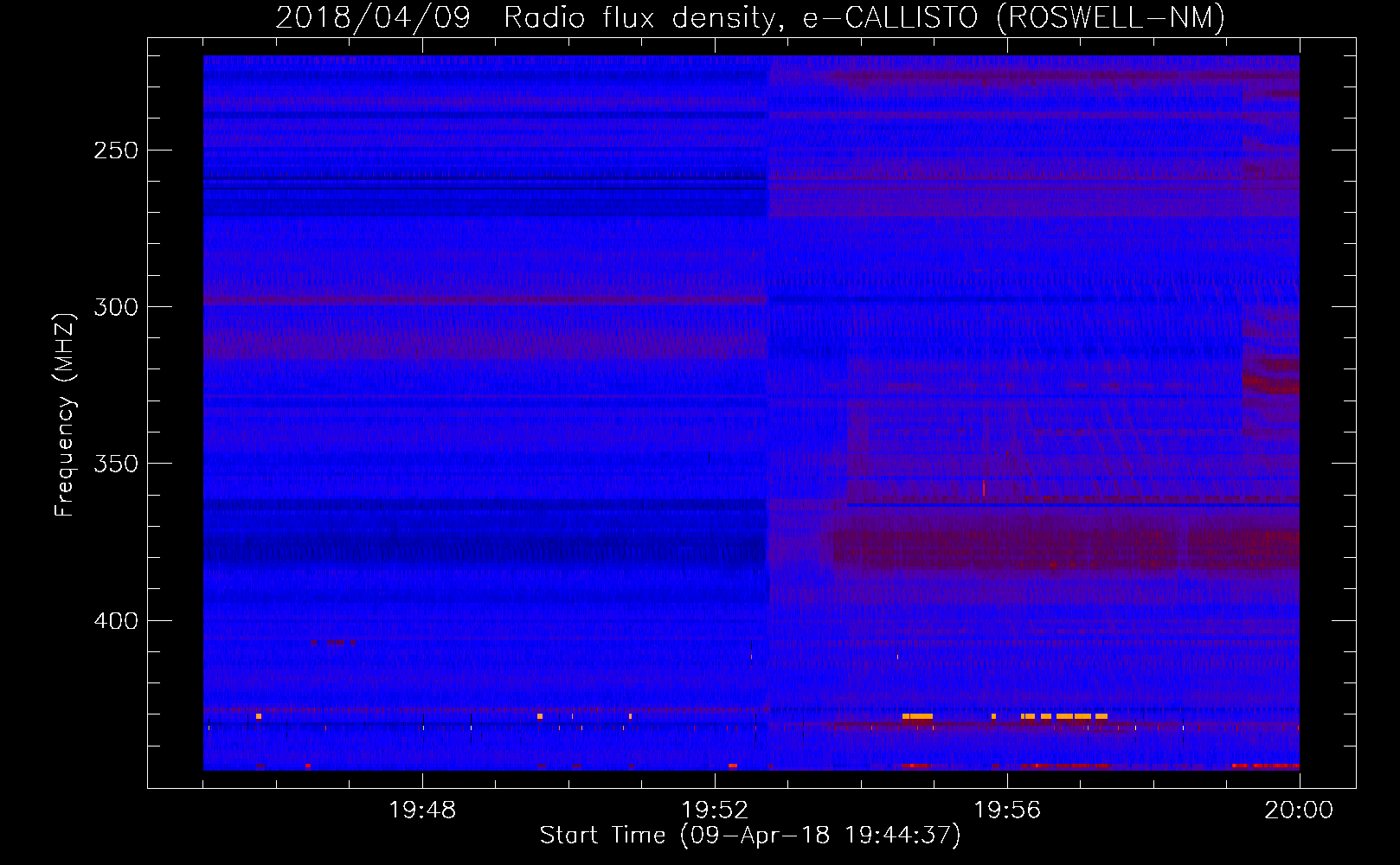Click the 19:48 time tick label
Image resolution: width=1400 pixels, height=865 pixels.
(422, 811)
